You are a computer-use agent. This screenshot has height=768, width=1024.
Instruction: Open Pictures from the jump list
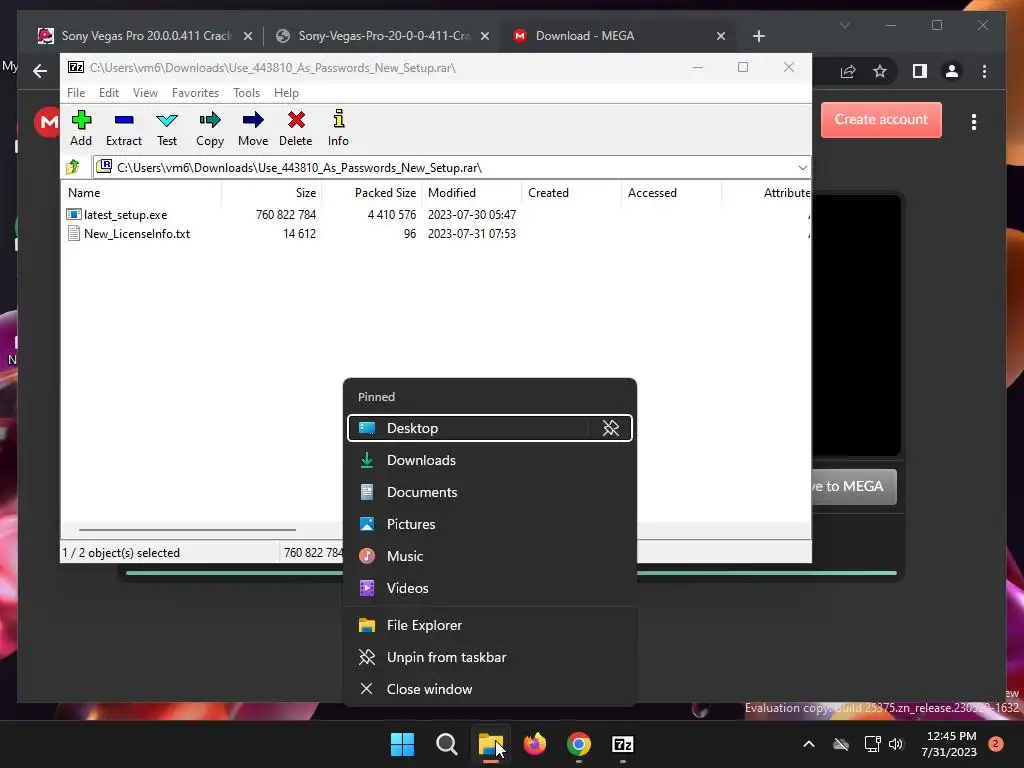490,524
